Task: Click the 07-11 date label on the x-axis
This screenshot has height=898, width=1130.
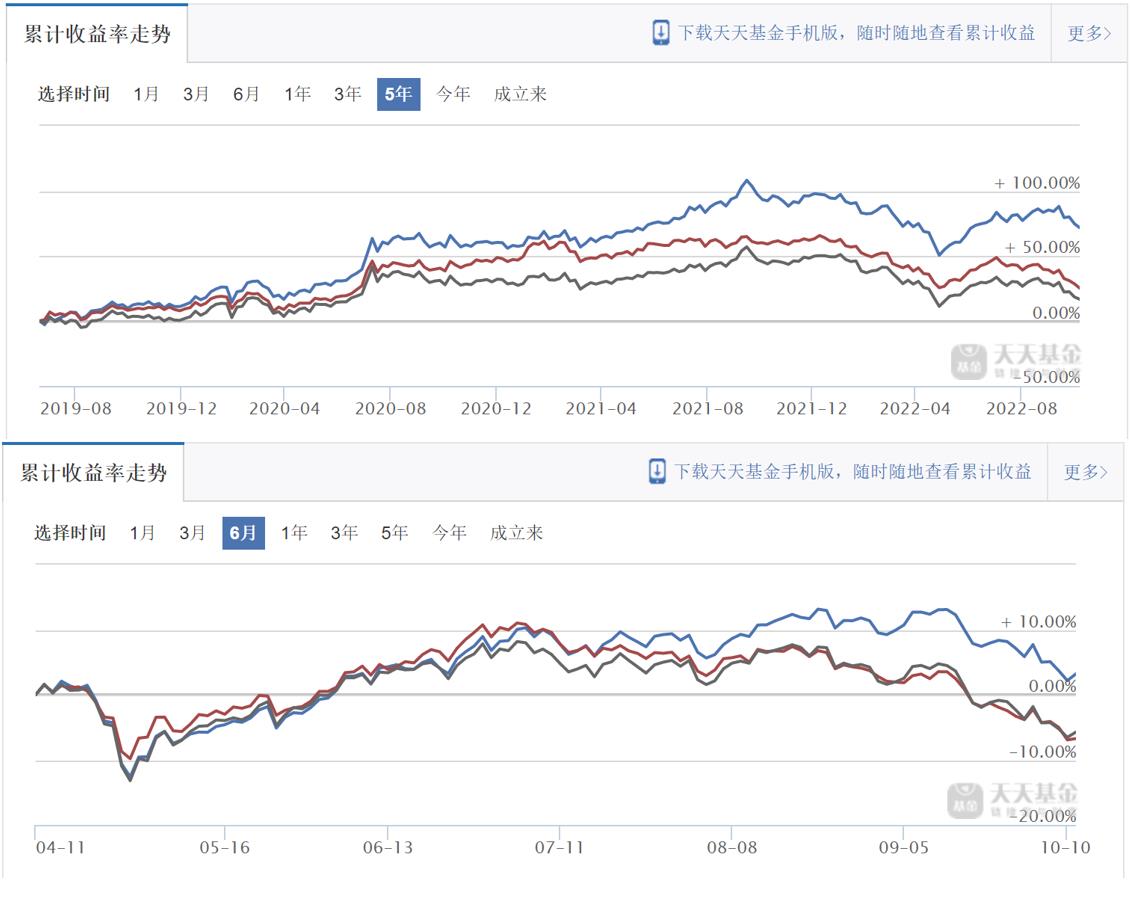Action: (560, 848)
